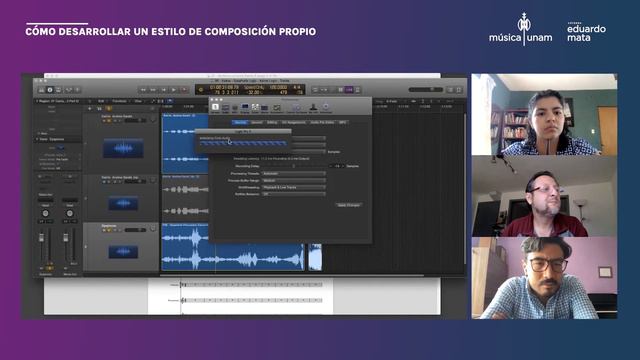Click the left channel strip volume fader

click(42, 238)
